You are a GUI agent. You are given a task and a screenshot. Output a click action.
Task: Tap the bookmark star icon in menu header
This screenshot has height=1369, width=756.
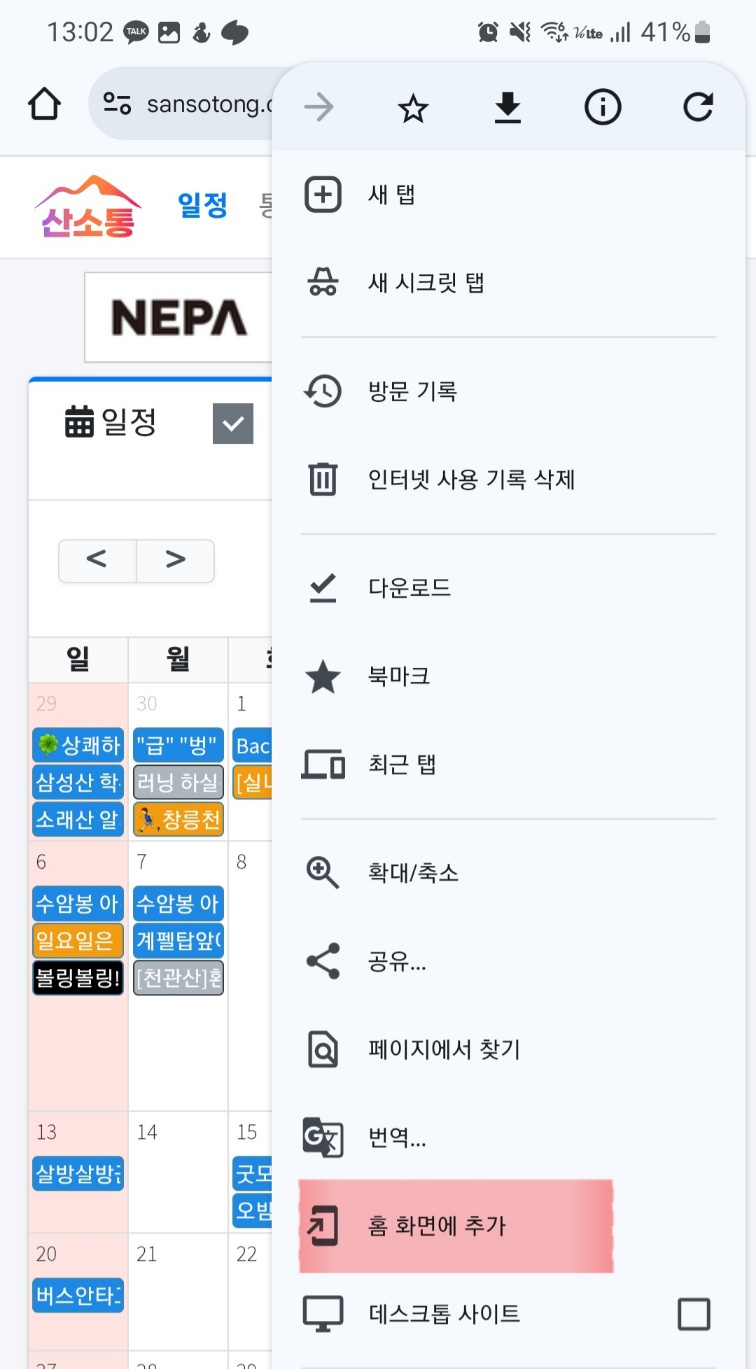[x=413, y=108]
